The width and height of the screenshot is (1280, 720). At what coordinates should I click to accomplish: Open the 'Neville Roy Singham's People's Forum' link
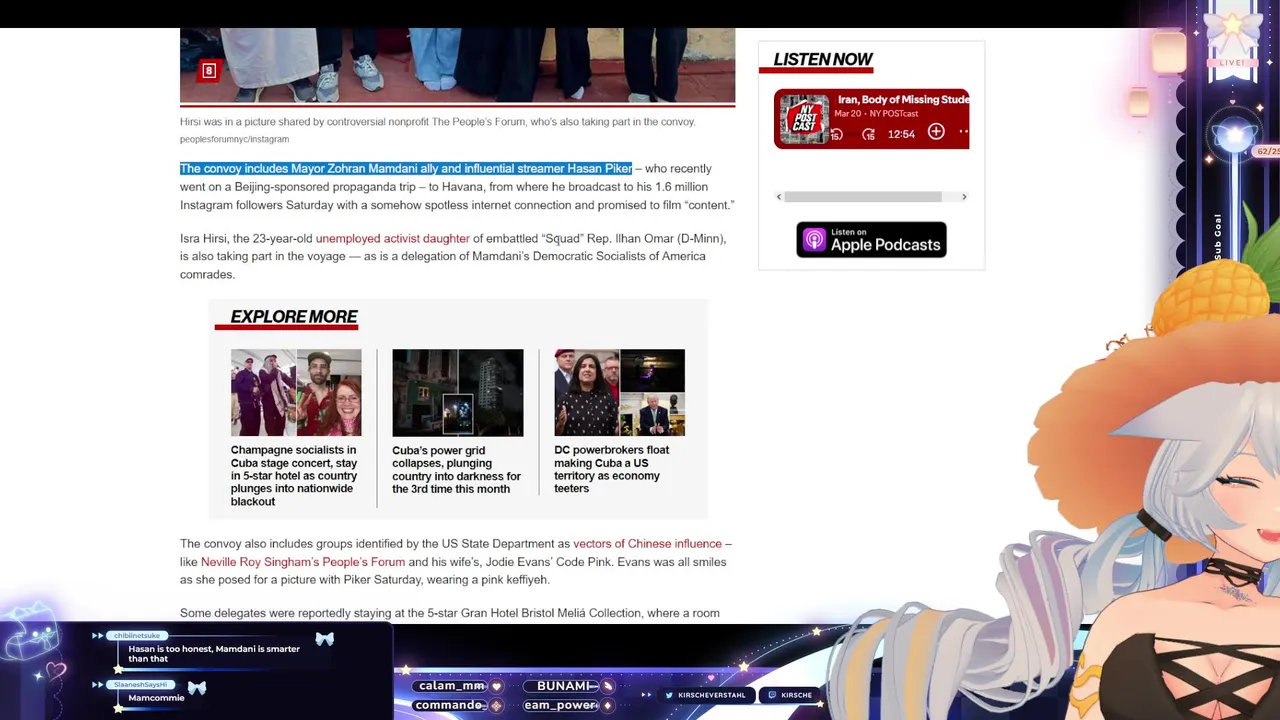click(x=303, y=562)
